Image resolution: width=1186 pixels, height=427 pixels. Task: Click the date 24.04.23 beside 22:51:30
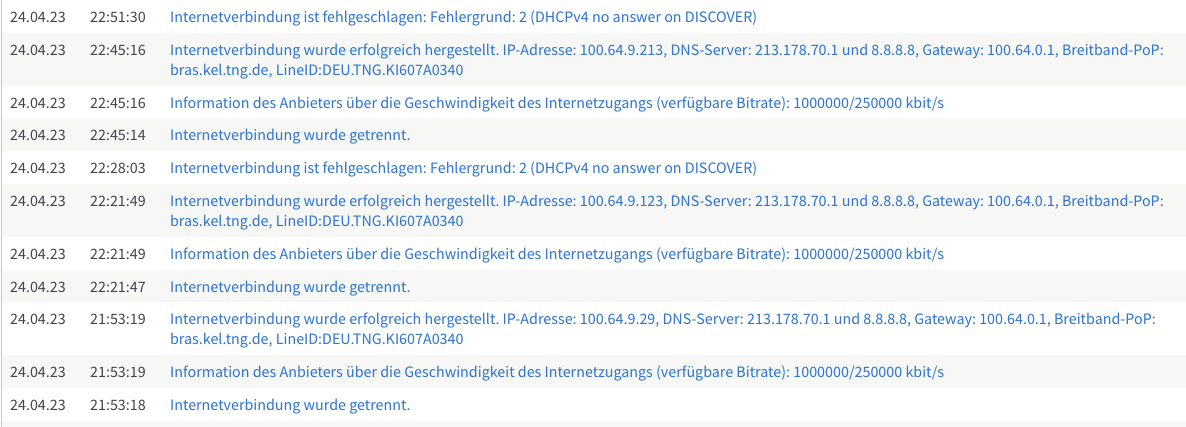coord(38,17)
